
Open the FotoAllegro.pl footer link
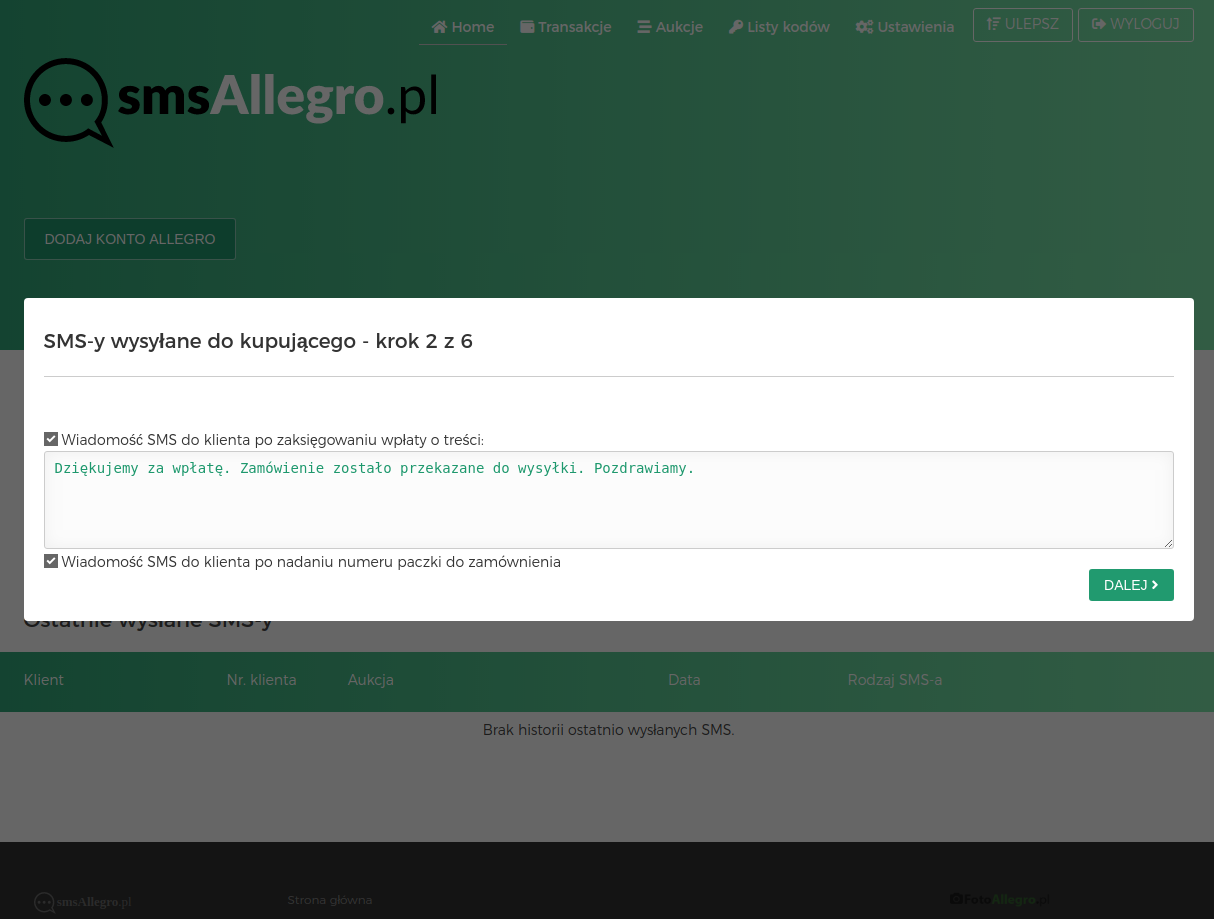click(1000, 900)
